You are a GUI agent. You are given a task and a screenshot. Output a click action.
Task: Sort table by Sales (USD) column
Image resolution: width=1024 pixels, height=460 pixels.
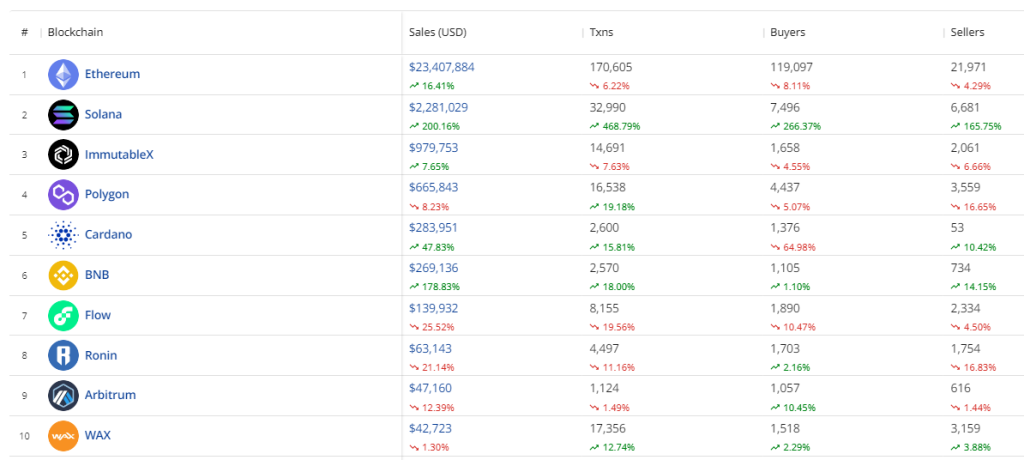click(x=438, y=32)
